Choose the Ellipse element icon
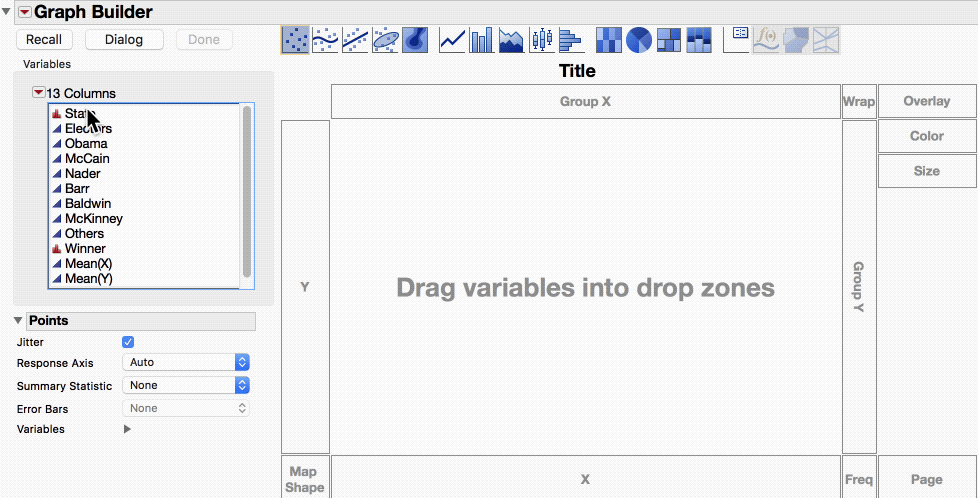The height and width of the screenshot is (498, 978). click(x=385, y=40)
